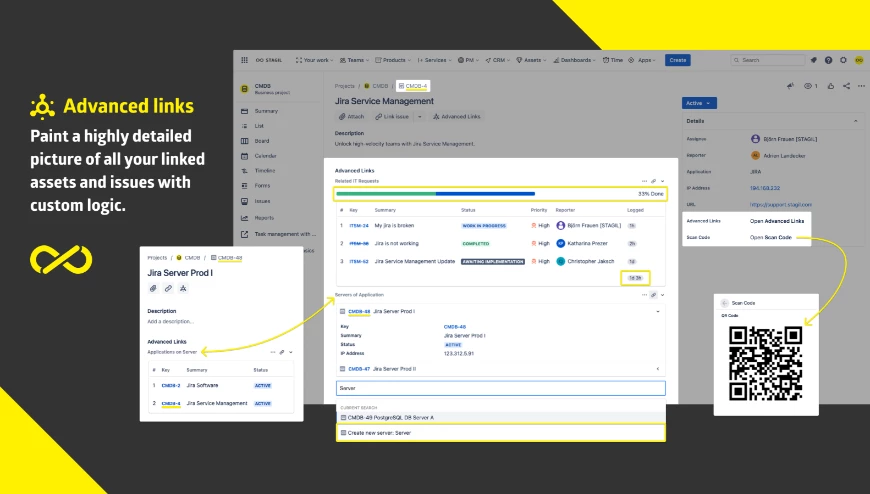Collapse the CMDB-48 Jira Server Prod I row
The image size is (870, 494).
[x=658, y=311]
